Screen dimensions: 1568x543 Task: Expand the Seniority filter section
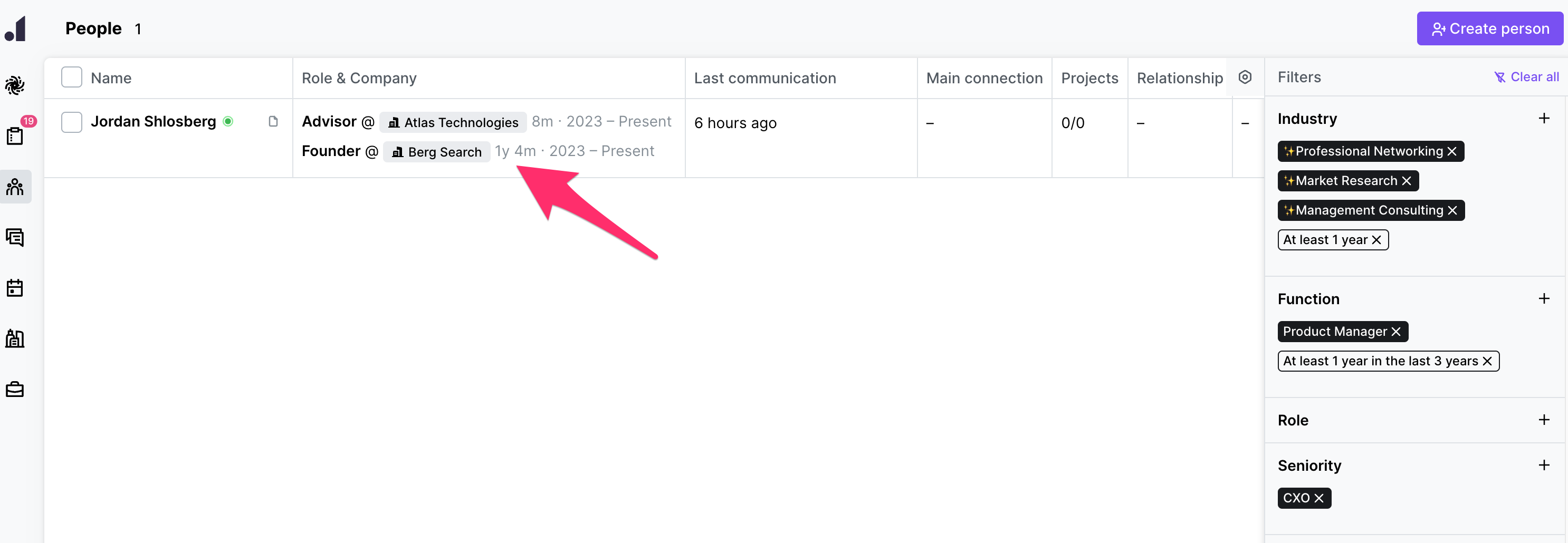[x=1544, y=464]
